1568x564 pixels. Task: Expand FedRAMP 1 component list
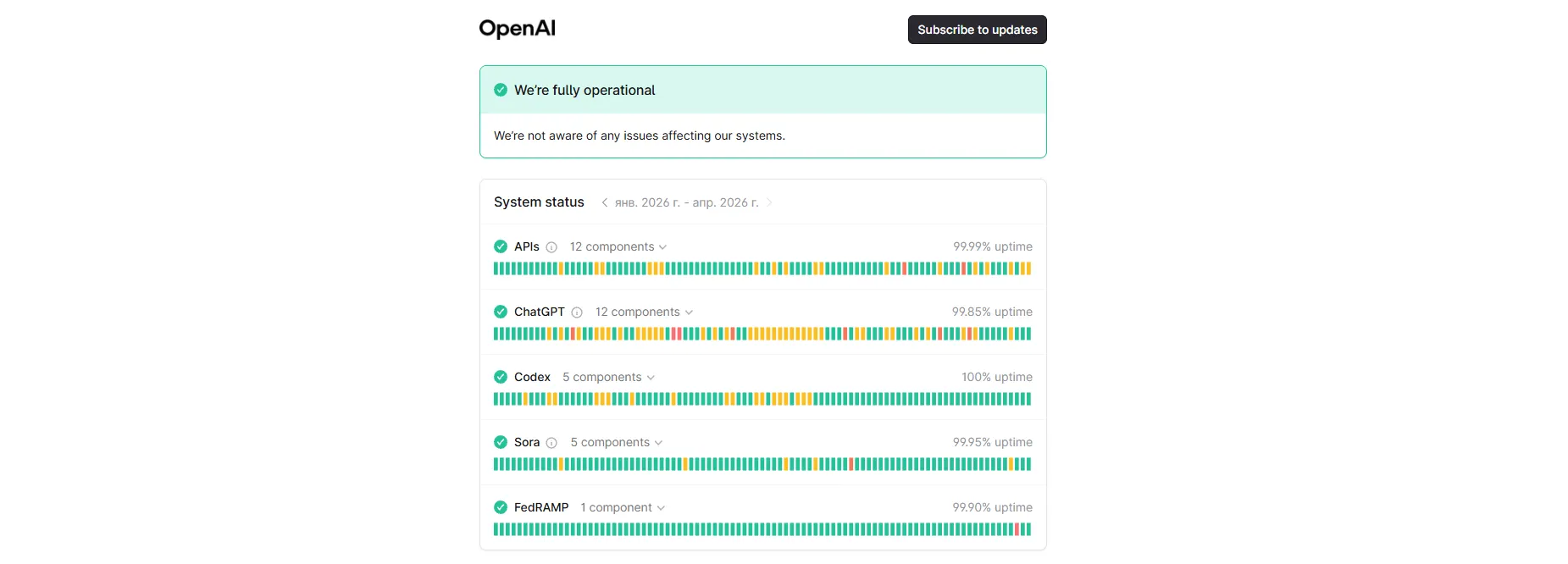(623, 507)
